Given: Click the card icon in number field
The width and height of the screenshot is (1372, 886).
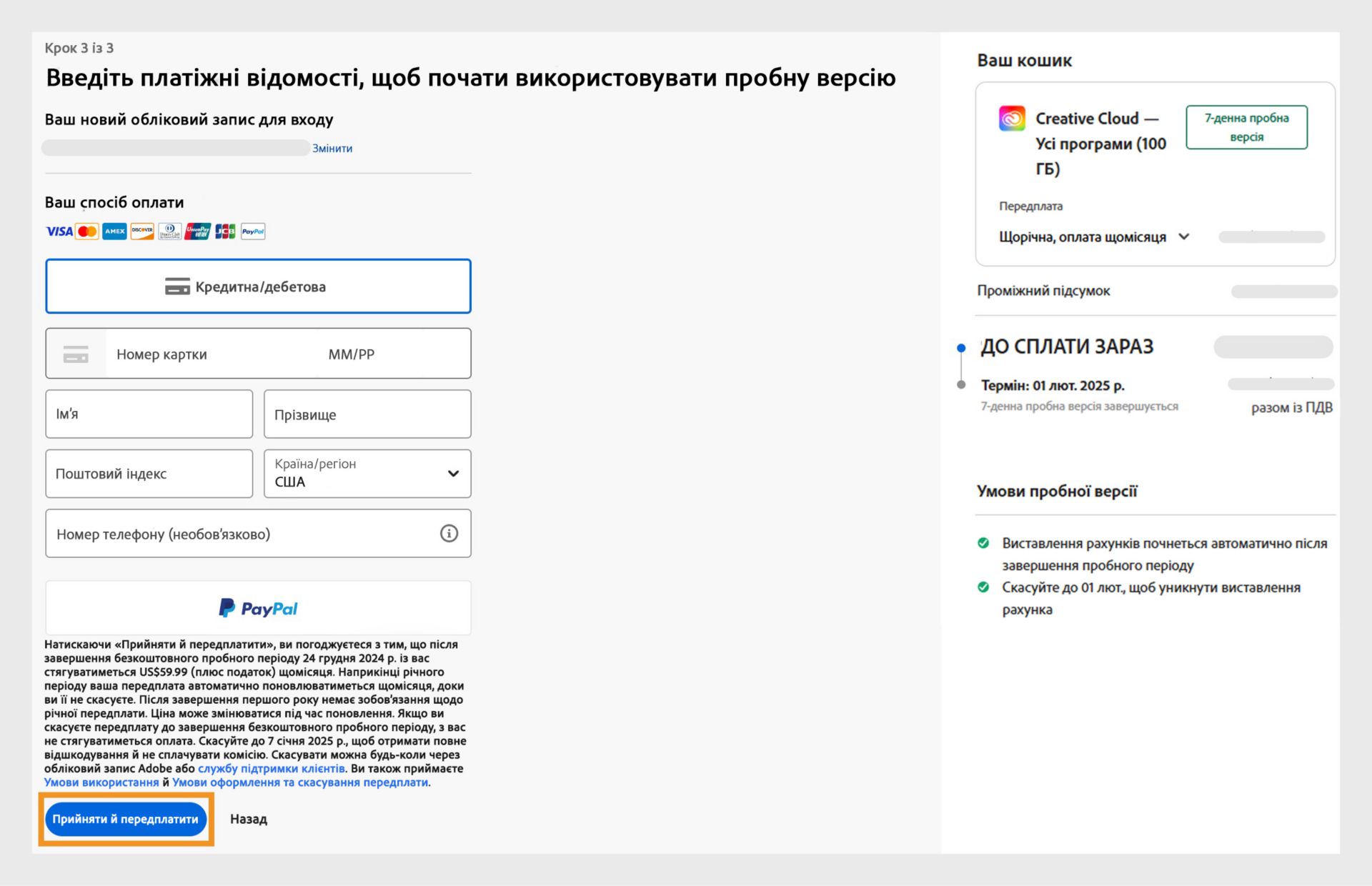Looking at the screenshot, I should coord(76,354).
